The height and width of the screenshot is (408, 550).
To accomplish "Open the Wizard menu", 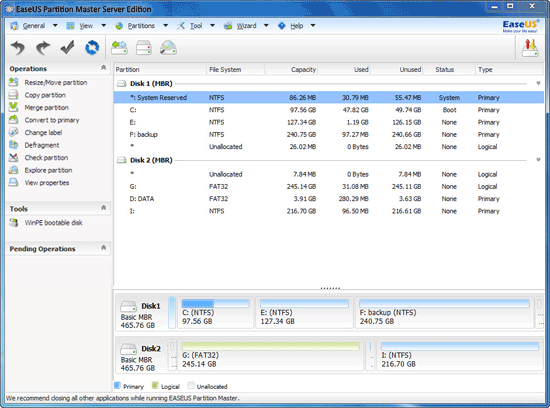I will pos(246,26).
